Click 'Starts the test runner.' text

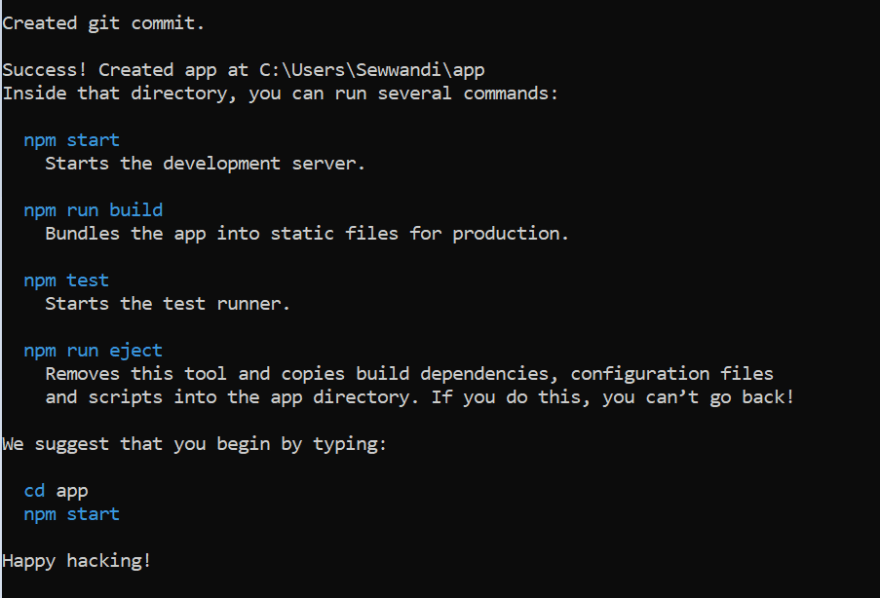[167, 304]
